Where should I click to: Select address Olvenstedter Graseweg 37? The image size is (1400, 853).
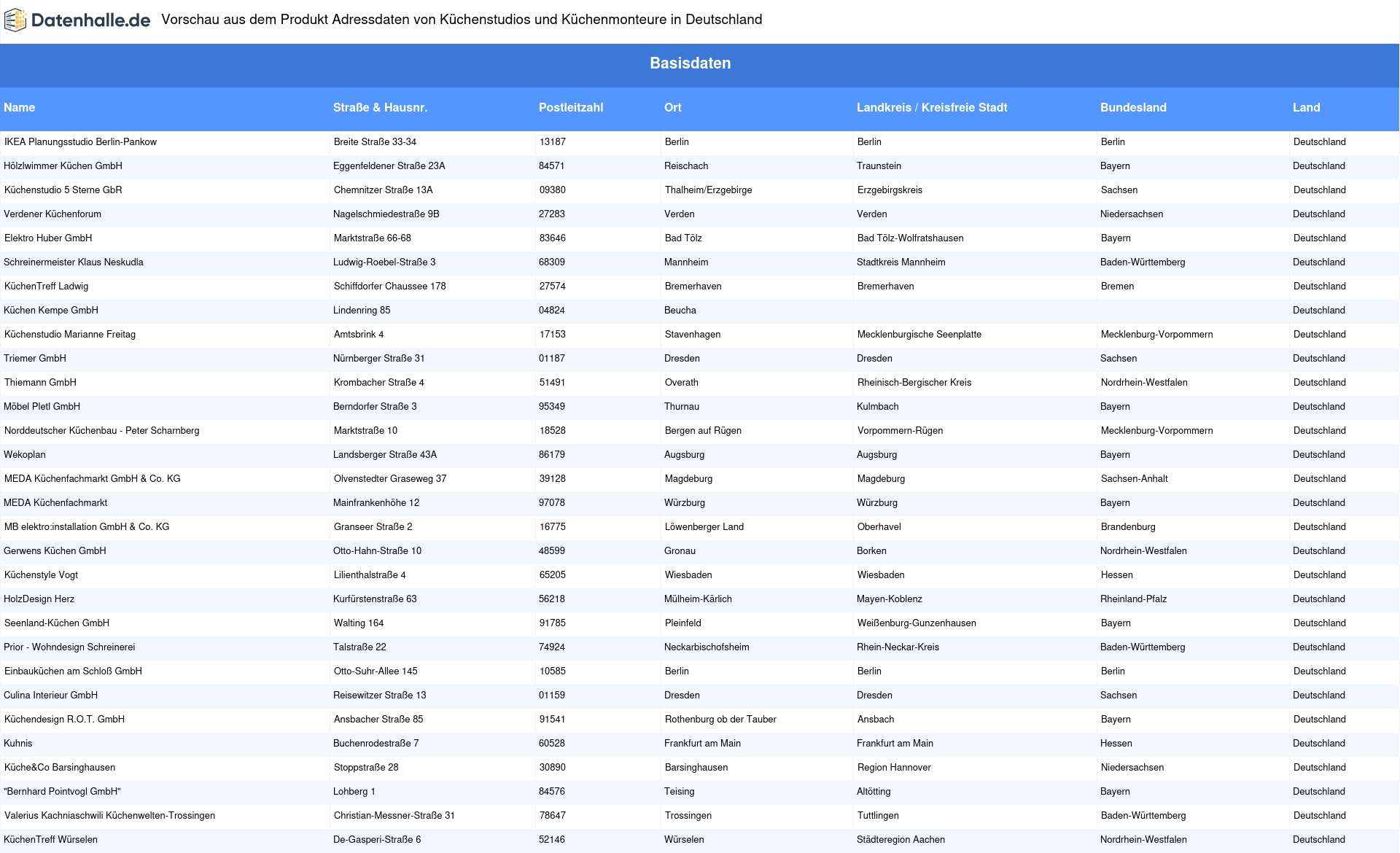(x=390, y=479)
